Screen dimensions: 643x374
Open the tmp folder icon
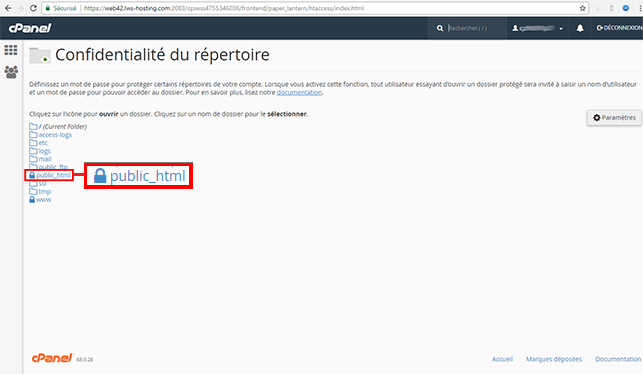(33, 192)
